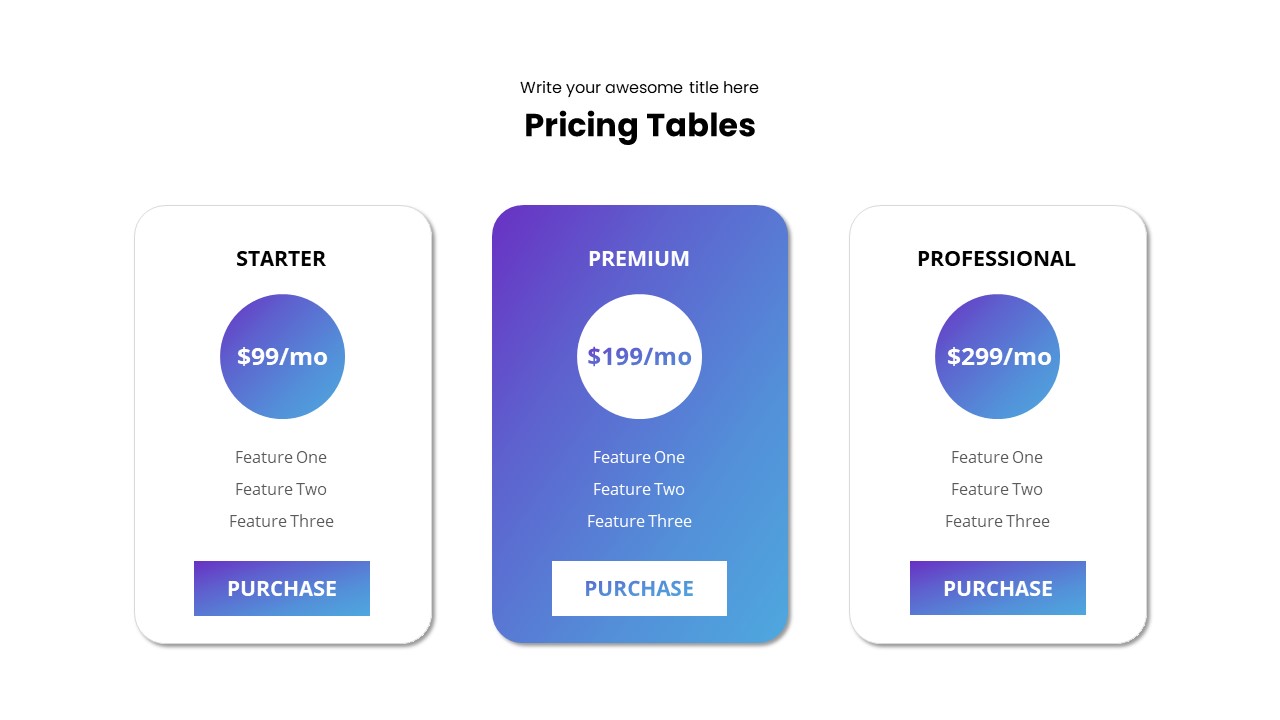Viewport: 1280px width, 720px height.
Task: Select Feature Two in the Professional card
Action: click(997, 489)
